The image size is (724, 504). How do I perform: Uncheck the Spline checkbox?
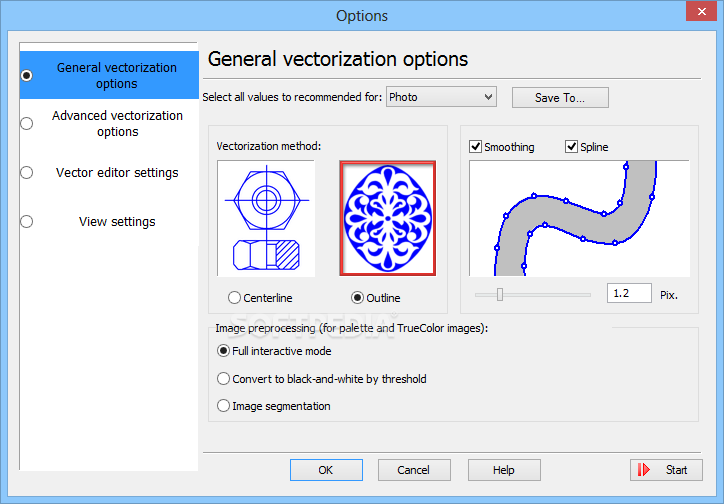[571, 147]
